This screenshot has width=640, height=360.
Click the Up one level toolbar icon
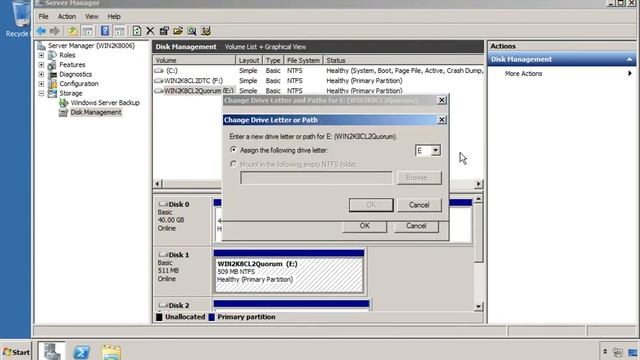click(x=73, y=31)
